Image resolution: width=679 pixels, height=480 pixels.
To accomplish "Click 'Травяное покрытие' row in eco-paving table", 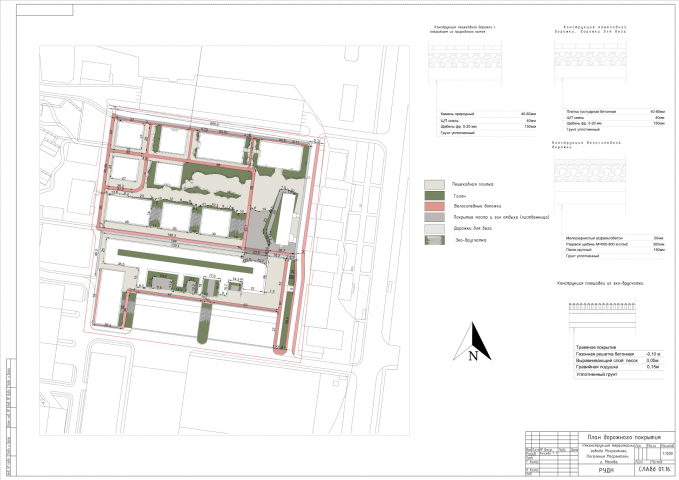I will click(620, 347).
